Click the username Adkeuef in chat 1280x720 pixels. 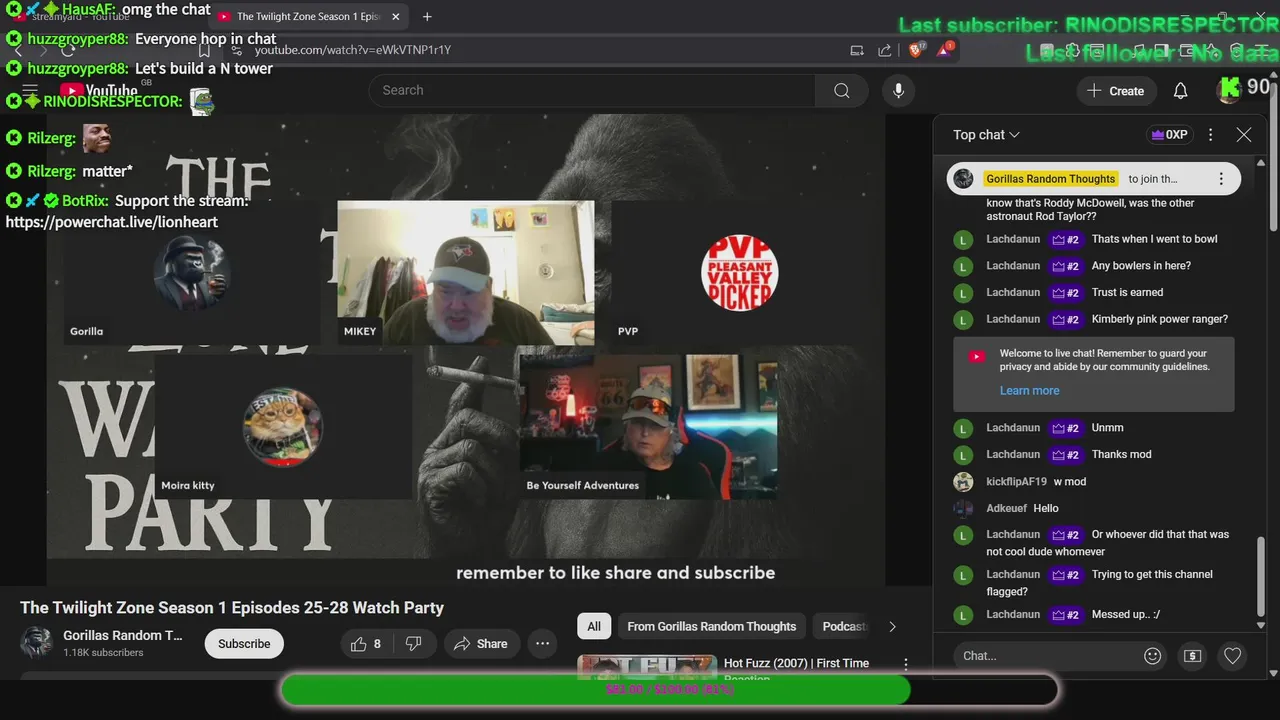tap(1006, 508)
